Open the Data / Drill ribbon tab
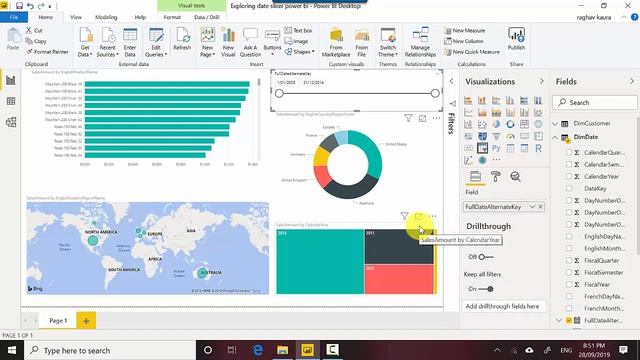This screenshot has width=640, height=360. [207, 17]
